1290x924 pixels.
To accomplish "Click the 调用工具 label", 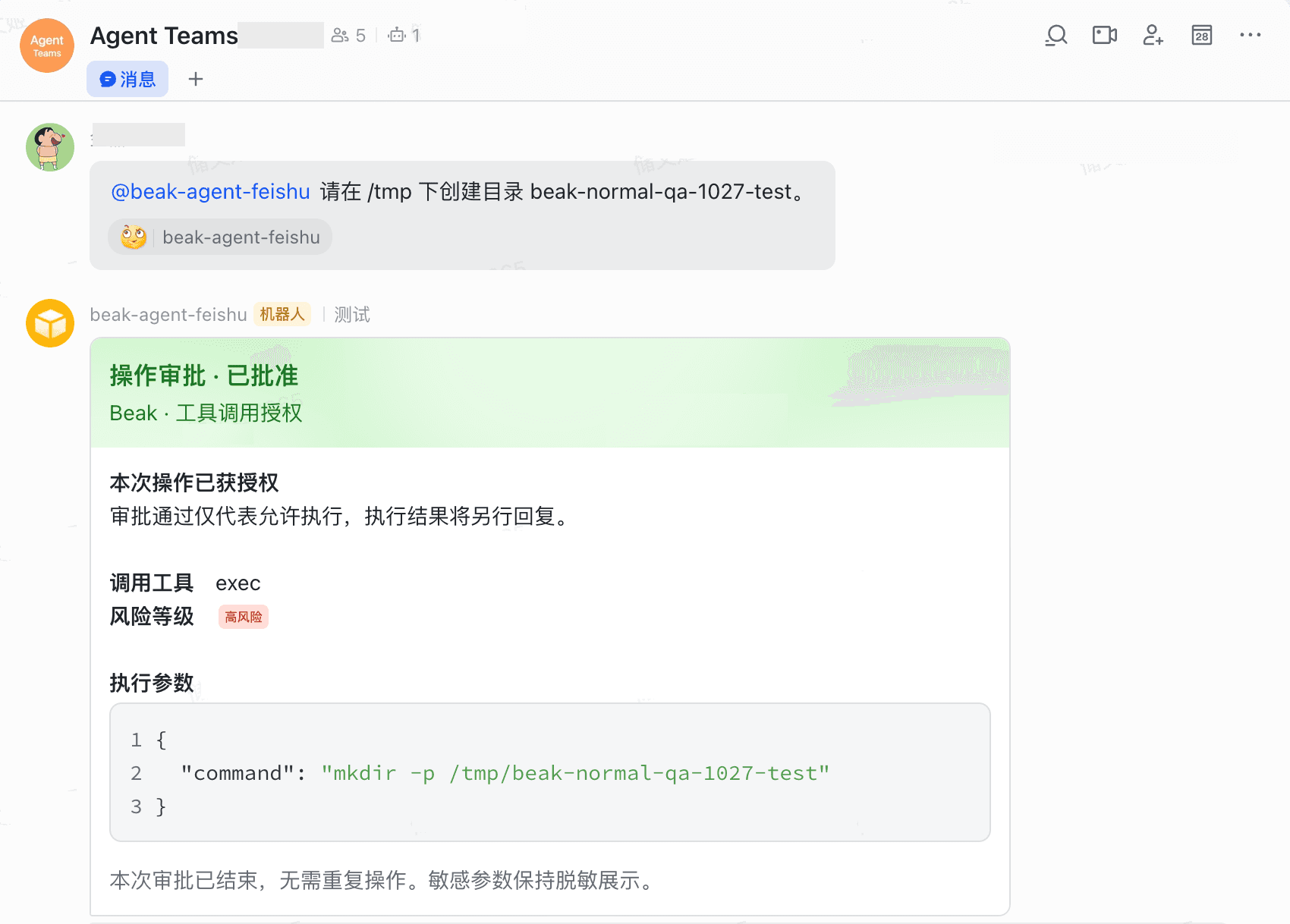I will [x=152, y=583].
